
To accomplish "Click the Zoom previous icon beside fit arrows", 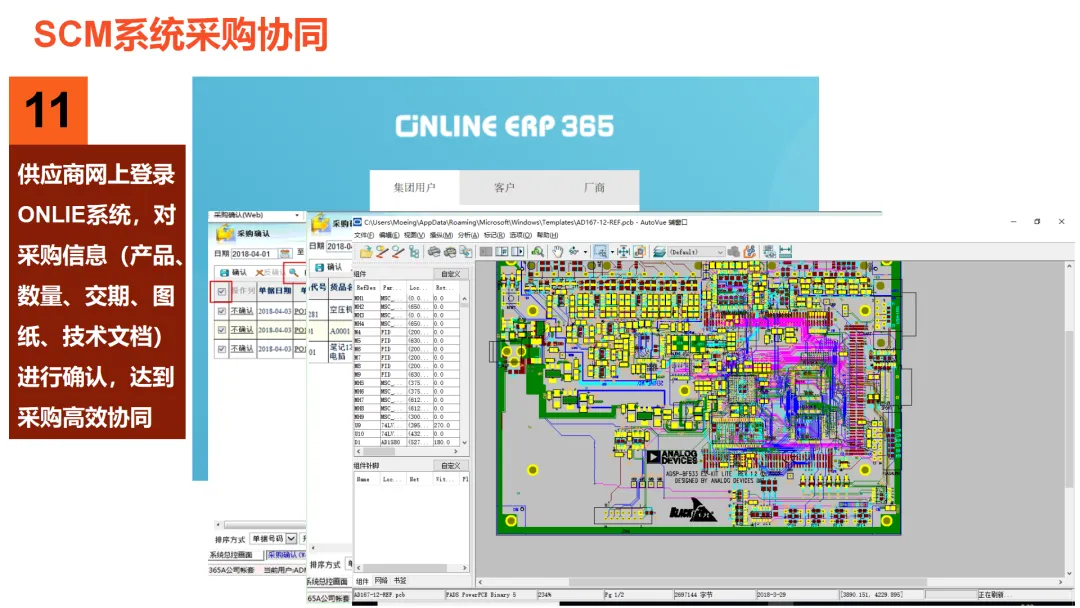I will (639, 252).
